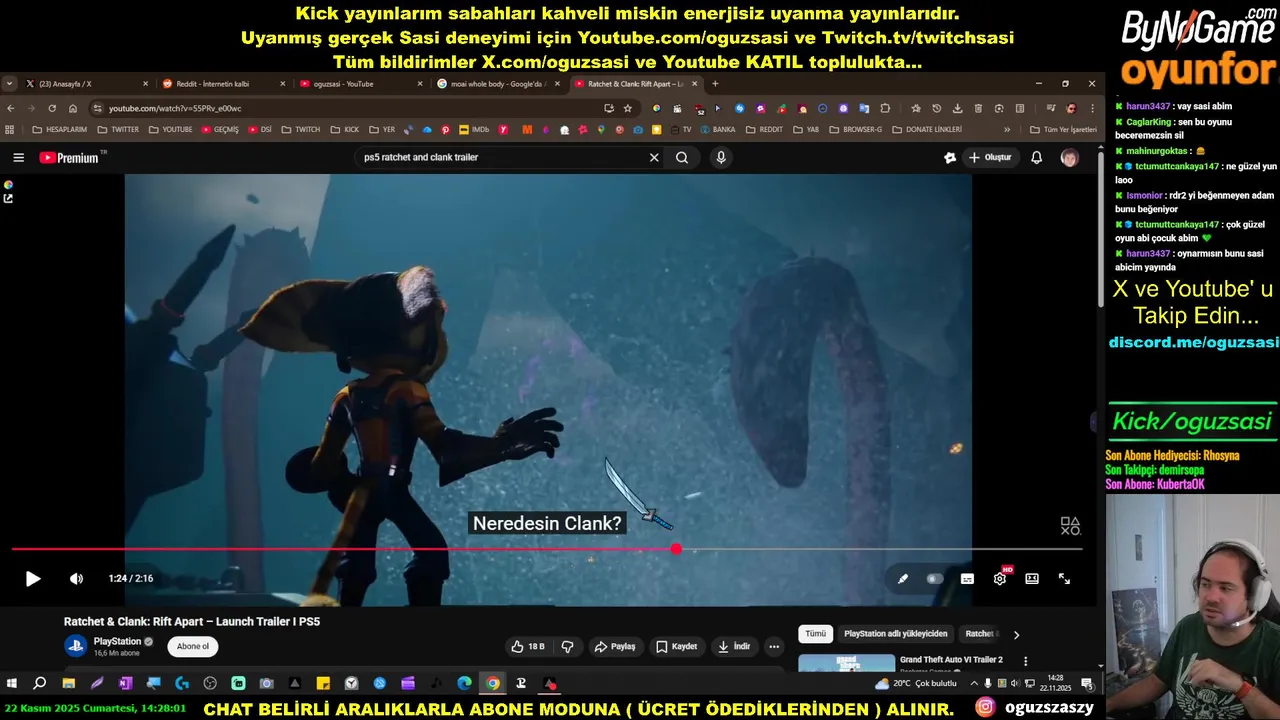Open Tüm Yer İşaretleri folder
The width and height of the screenshot is (1280, 720).
point(1063,130)
